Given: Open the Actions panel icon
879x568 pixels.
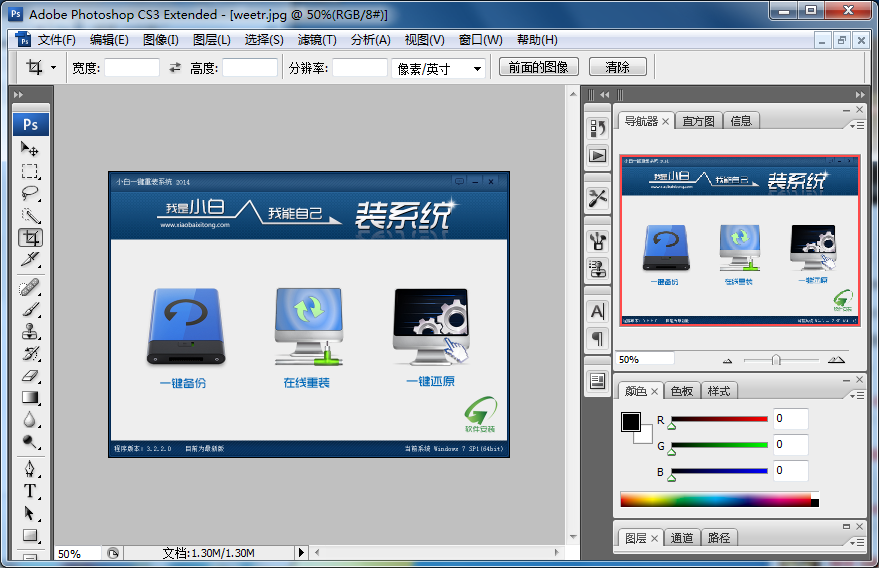Looking at the screenshot, I should click(598, 155).
